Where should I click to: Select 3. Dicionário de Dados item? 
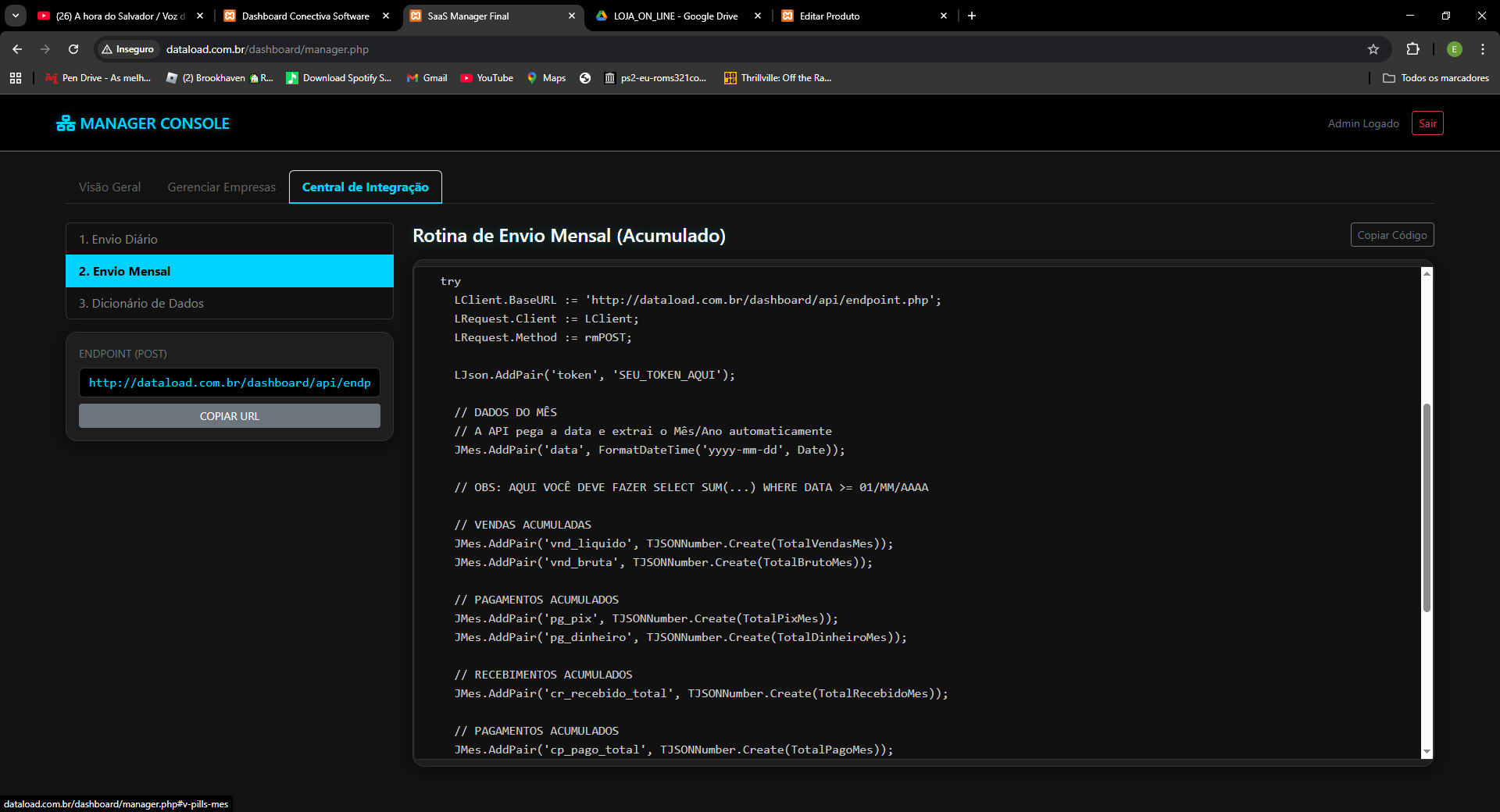click(x=230, y=304)
